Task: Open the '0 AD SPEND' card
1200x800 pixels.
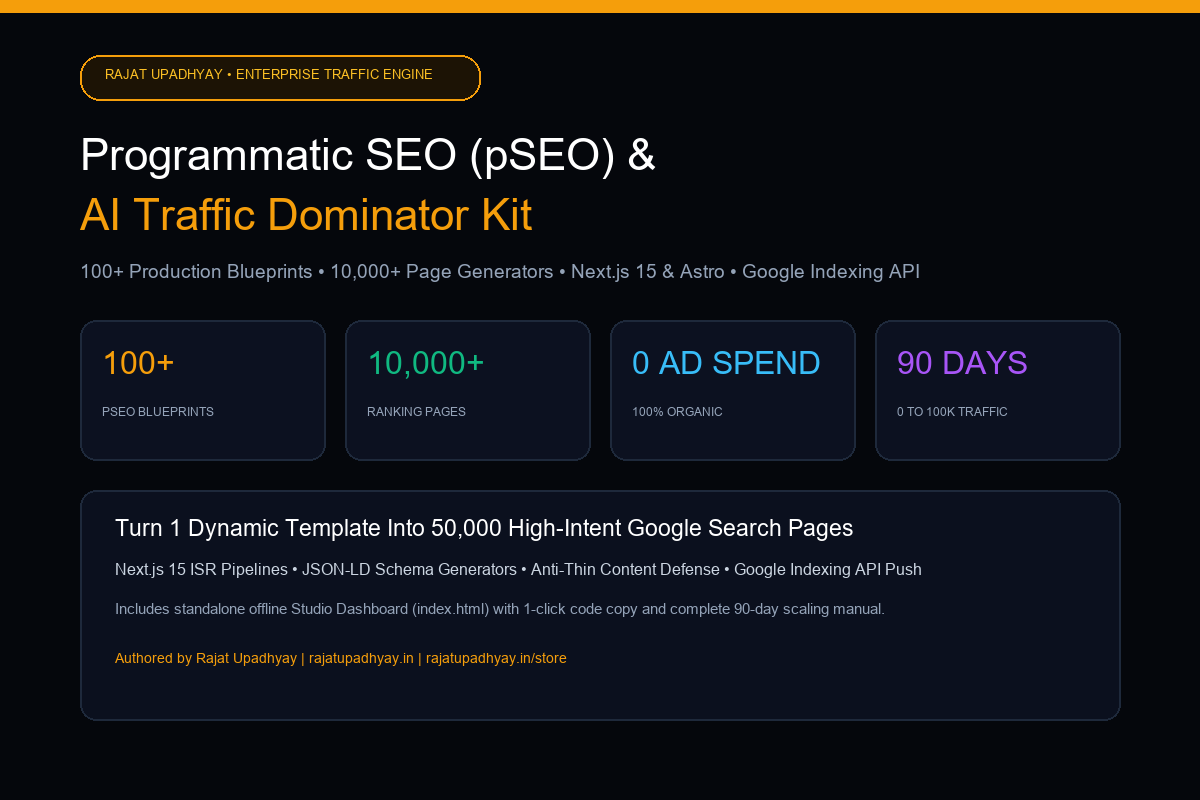Action: point(733,390)
